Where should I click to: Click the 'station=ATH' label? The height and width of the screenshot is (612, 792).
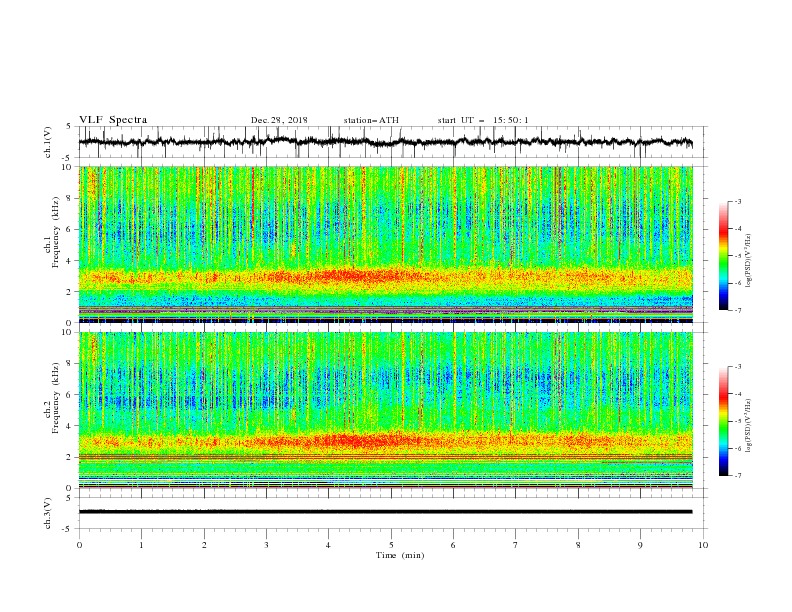click(x=371, y=120)
